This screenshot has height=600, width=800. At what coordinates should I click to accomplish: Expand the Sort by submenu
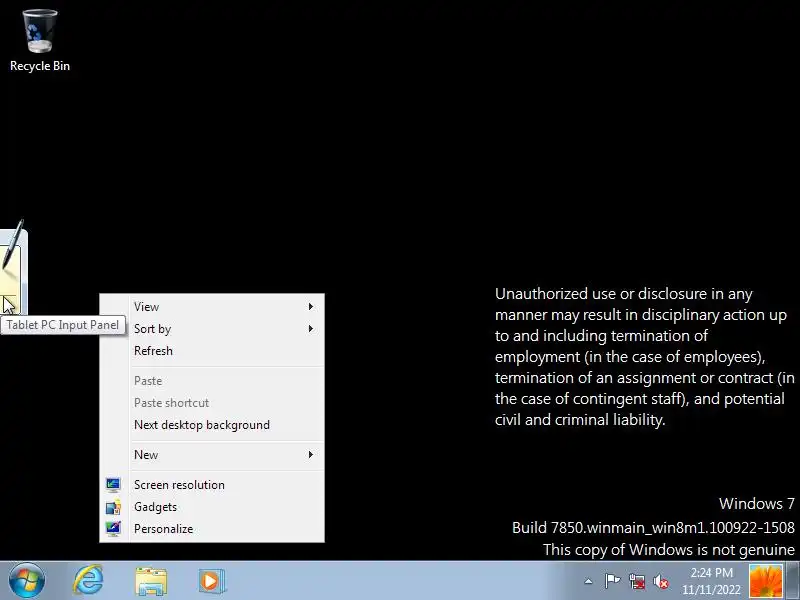(x=212, y=329)
